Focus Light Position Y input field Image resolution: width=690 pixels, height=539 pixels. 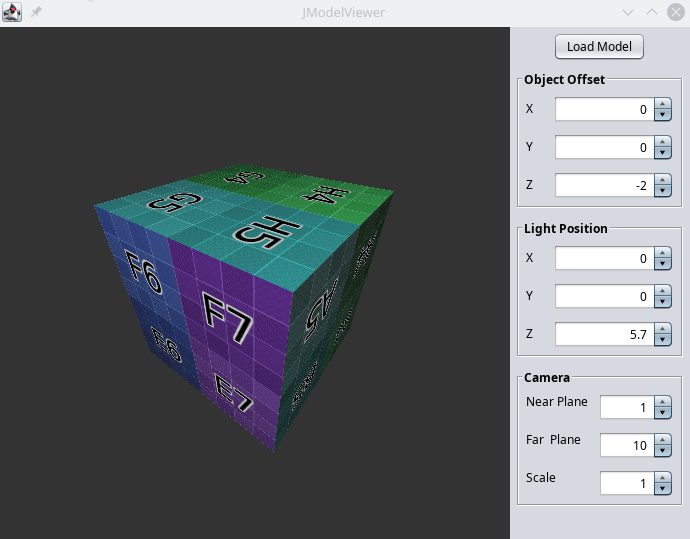click(605, 296)
